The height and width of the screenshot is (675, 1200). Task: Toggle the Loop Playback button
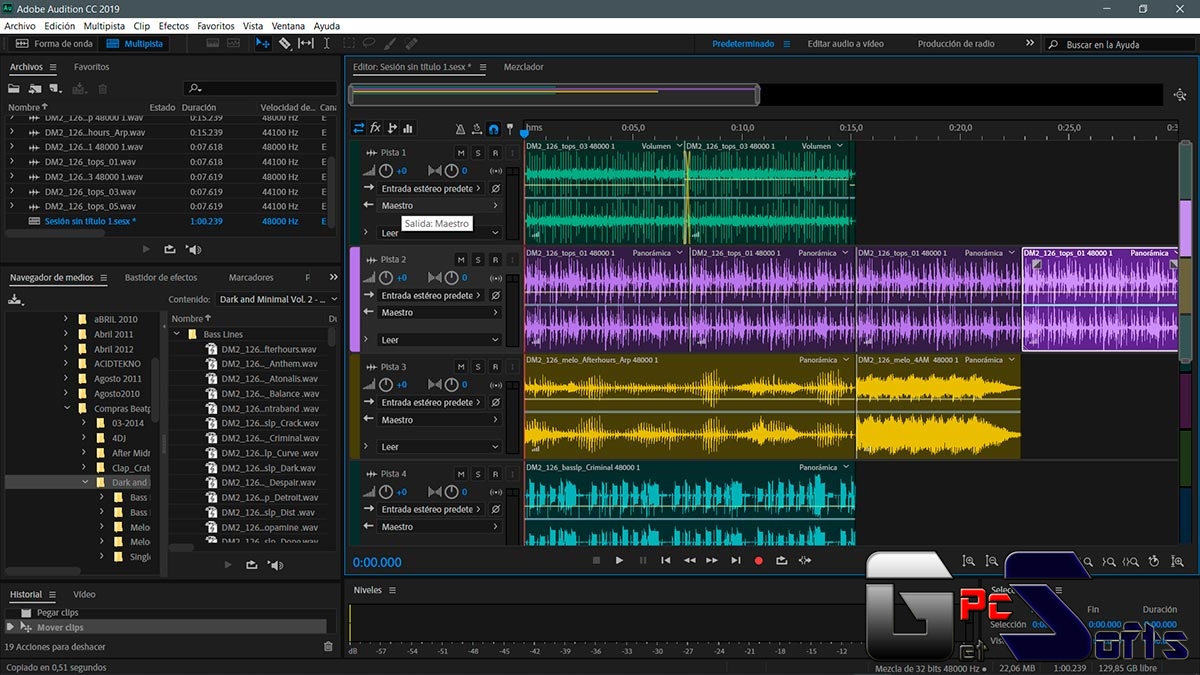point(782,561)
